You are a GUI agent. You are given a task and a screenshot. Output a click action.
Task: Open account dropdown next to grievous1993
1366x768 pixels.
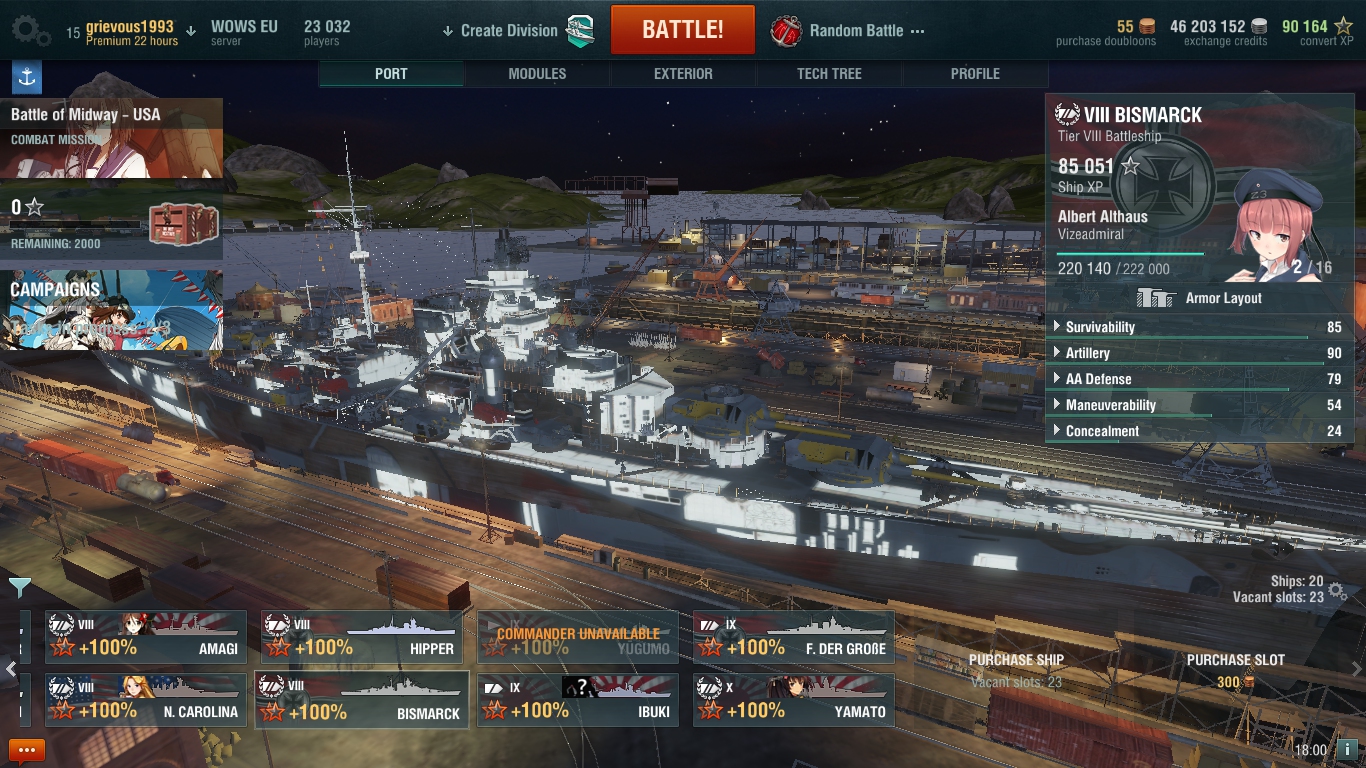(x=191, y=30)
